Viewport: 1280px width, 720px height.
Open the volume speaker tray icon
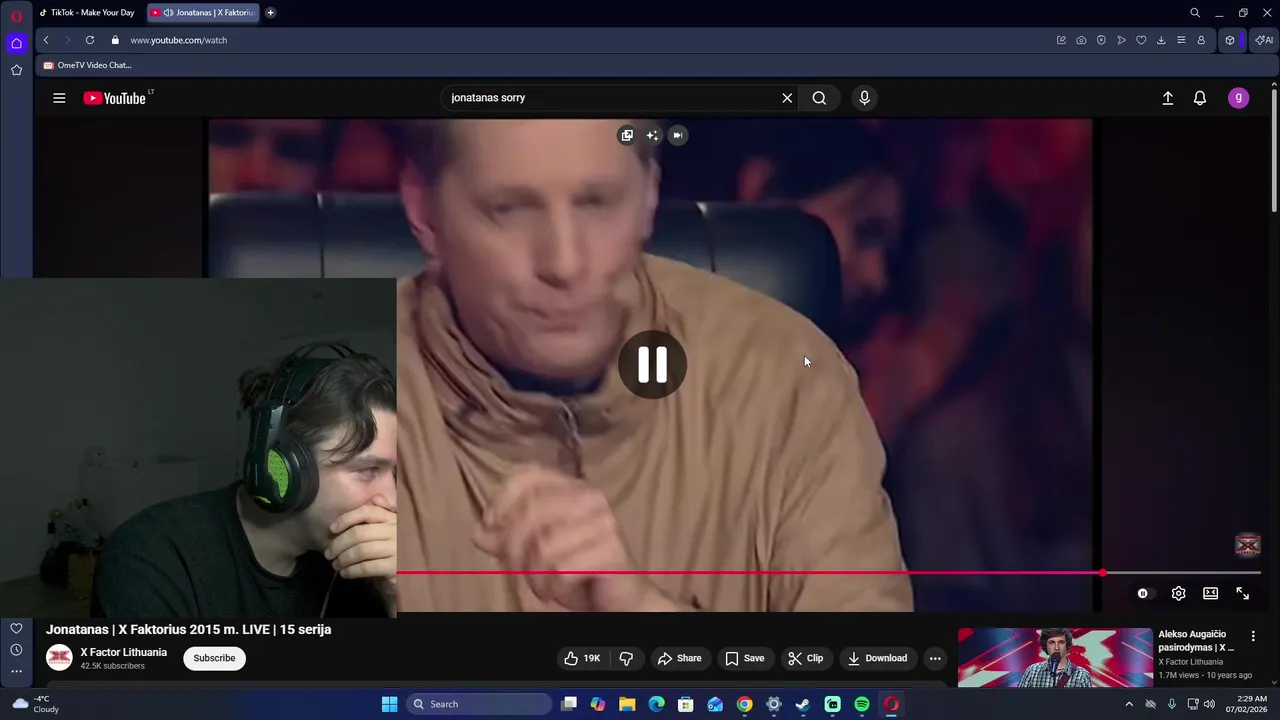coord(1209,704)
